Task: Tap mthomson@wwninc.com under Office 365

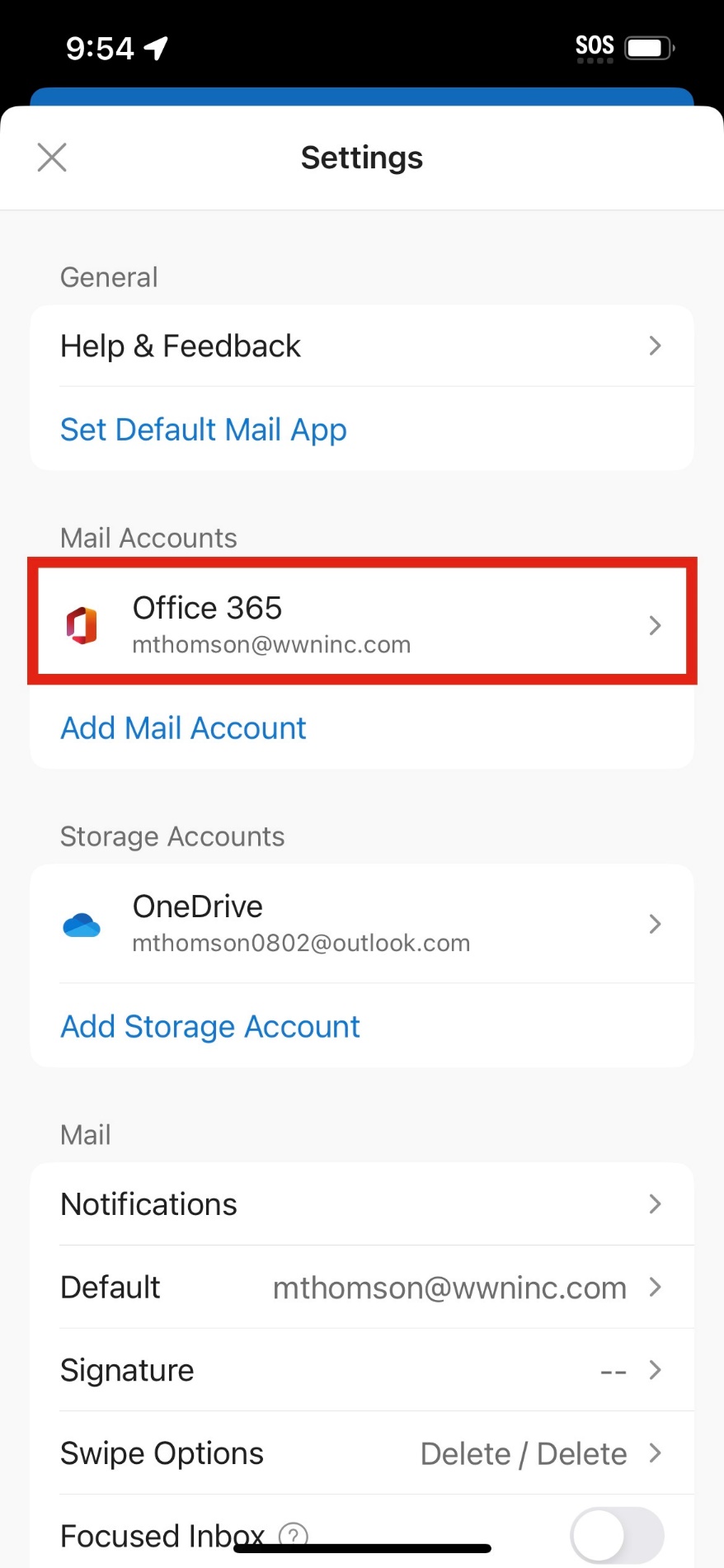Action: [271, 644]
